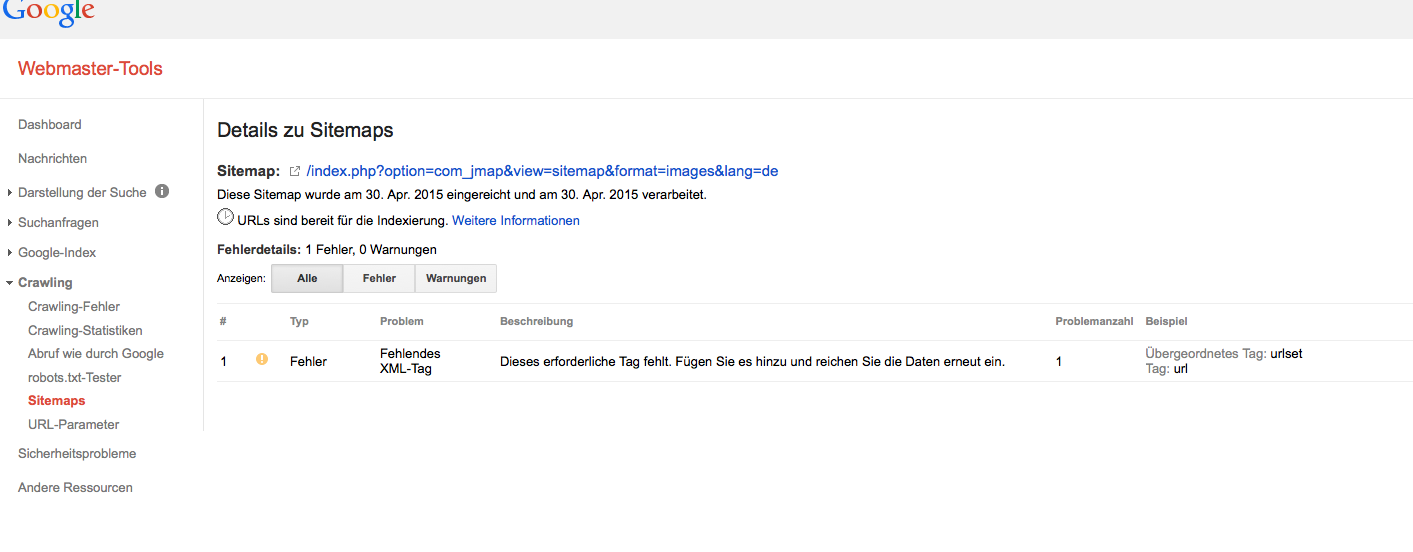Click the clock icon before URLs sind bereit
Image resolution: width=1413 pixels, height=552 pixels.
(226, 217)
